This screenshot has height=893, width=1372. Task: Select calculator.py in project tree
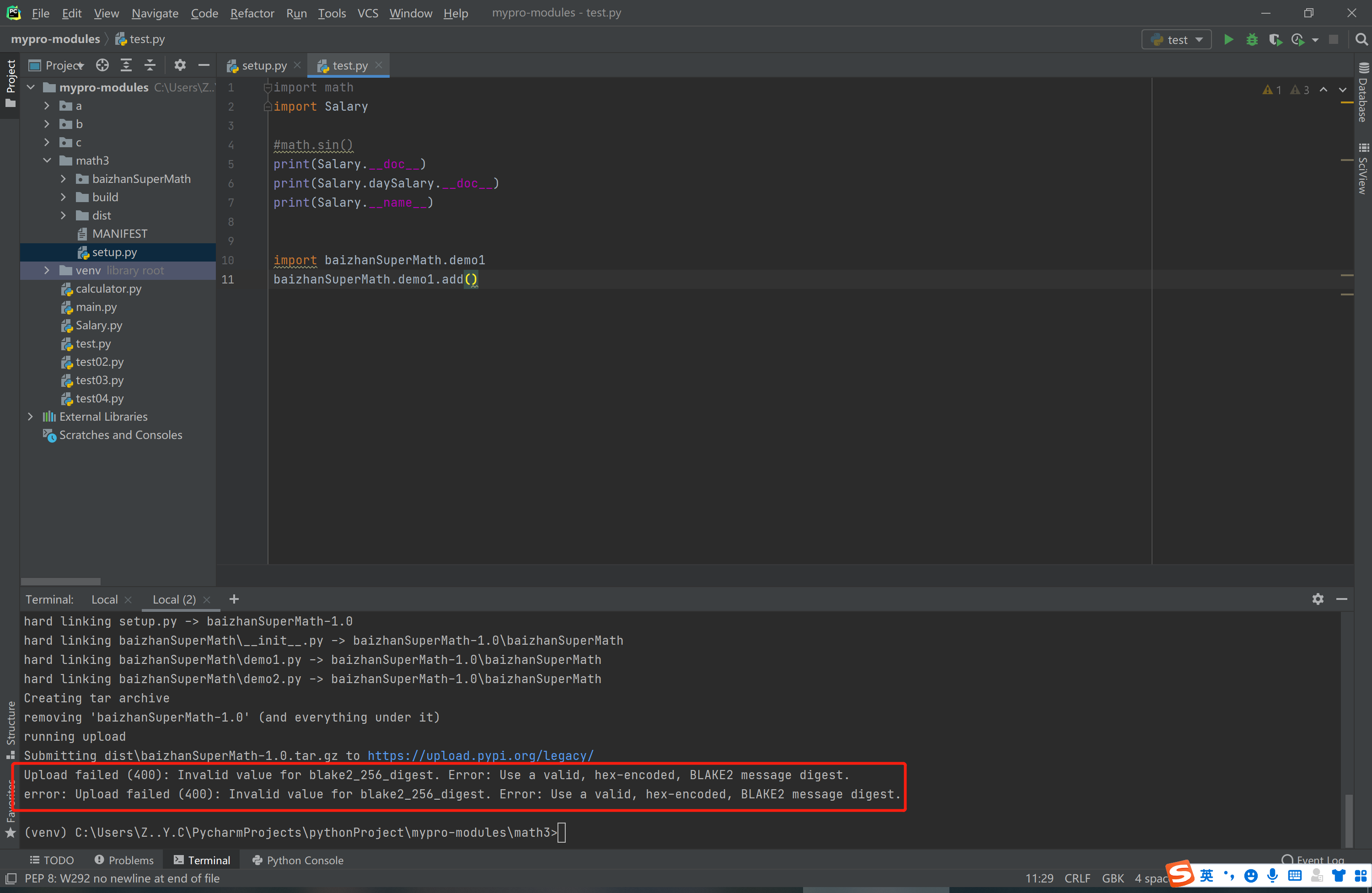pos(108,288)
